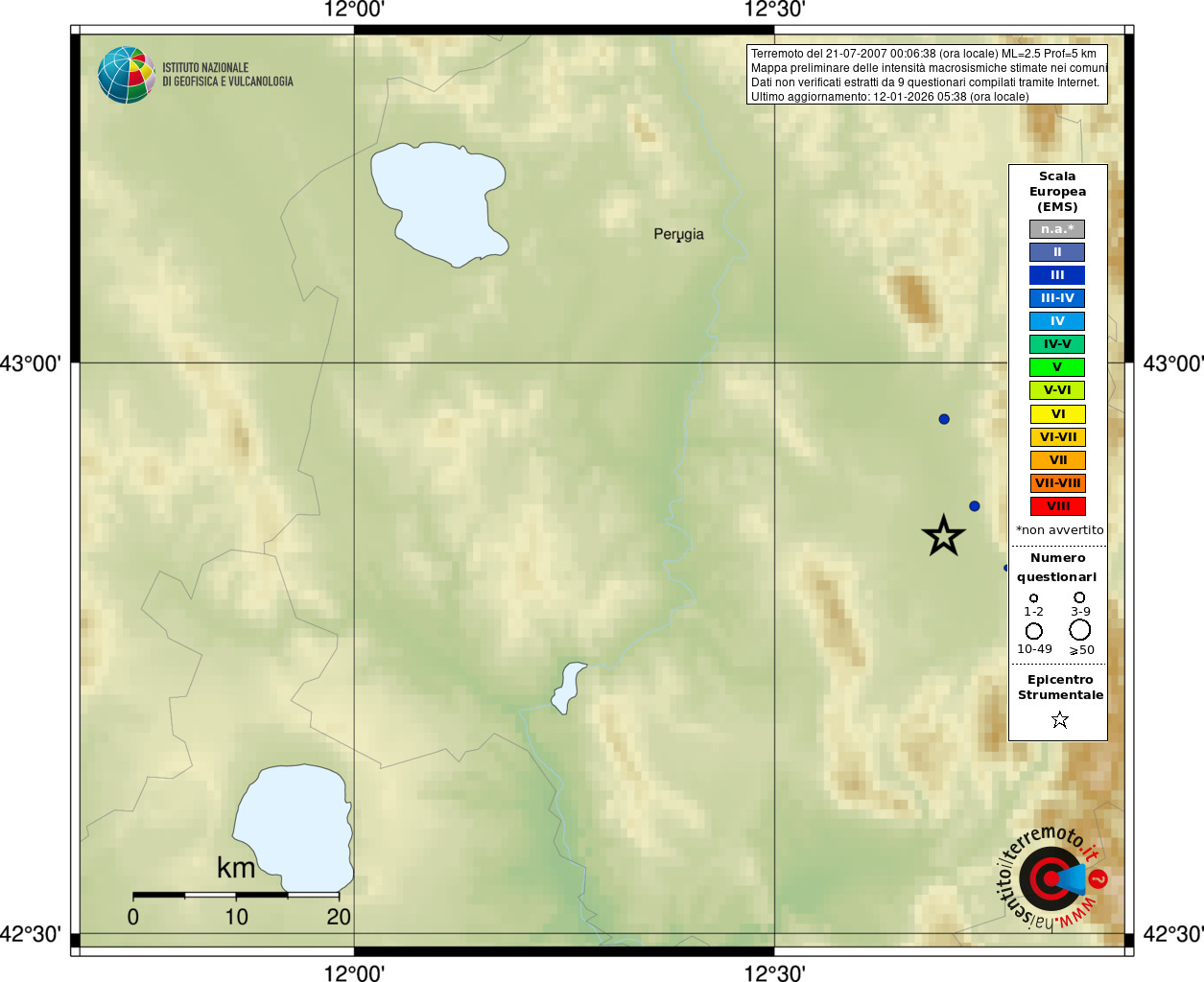Click the left 42°30' latitude label
Viewport: 1204px width, 982px height.
click(31, 934)
